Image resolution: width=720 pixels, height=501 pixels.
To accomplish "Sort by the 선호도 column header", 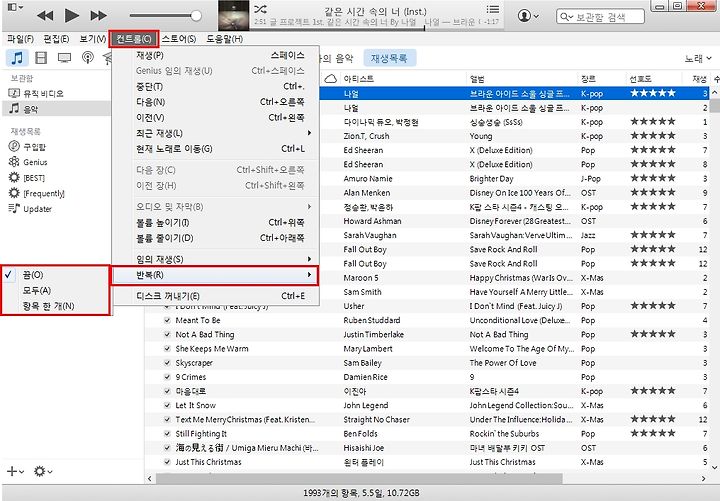I will [x=654, y=79].
